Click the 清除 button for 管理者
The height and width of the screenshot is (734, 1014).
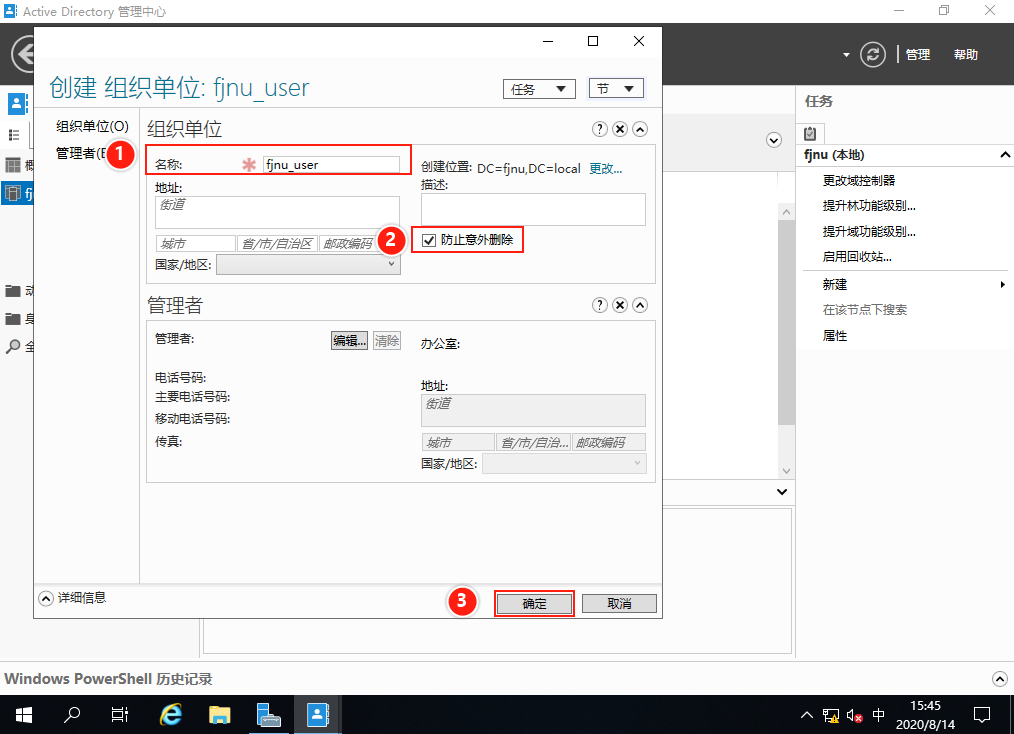[387, 341]
